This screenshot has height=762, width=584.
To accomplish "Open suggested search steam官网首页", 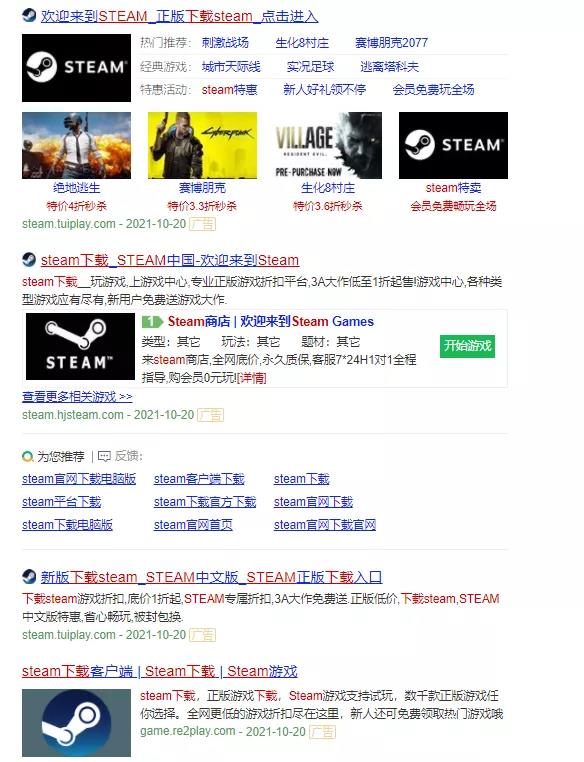I will 193,525.
